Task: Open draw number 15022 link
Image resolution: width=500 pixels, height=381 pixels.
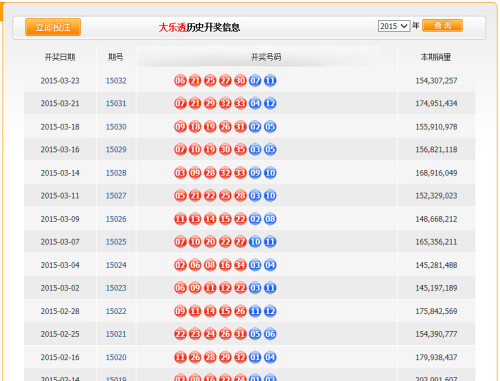Action: click(116, 311)
